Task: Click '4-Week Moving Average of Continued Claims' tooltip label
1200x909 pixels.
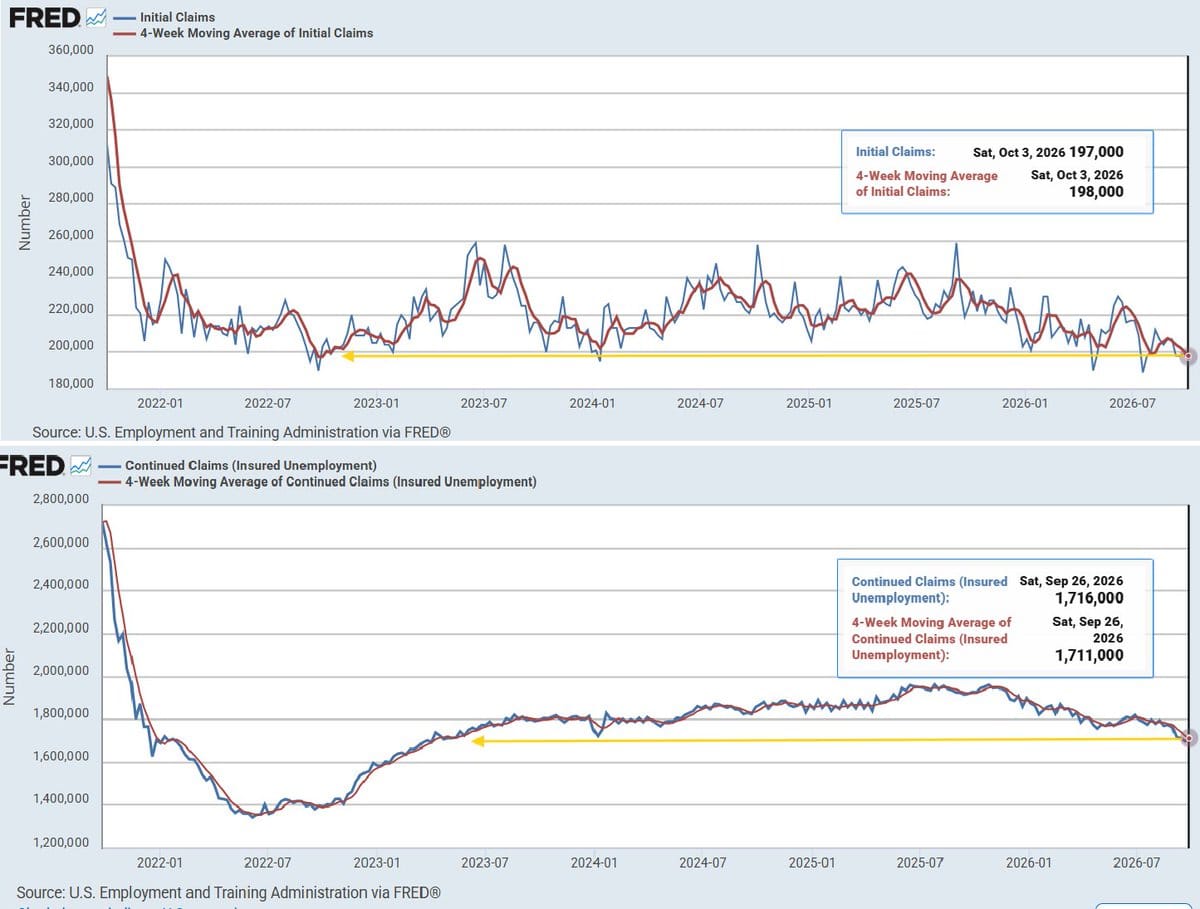Action: [931, 638]
